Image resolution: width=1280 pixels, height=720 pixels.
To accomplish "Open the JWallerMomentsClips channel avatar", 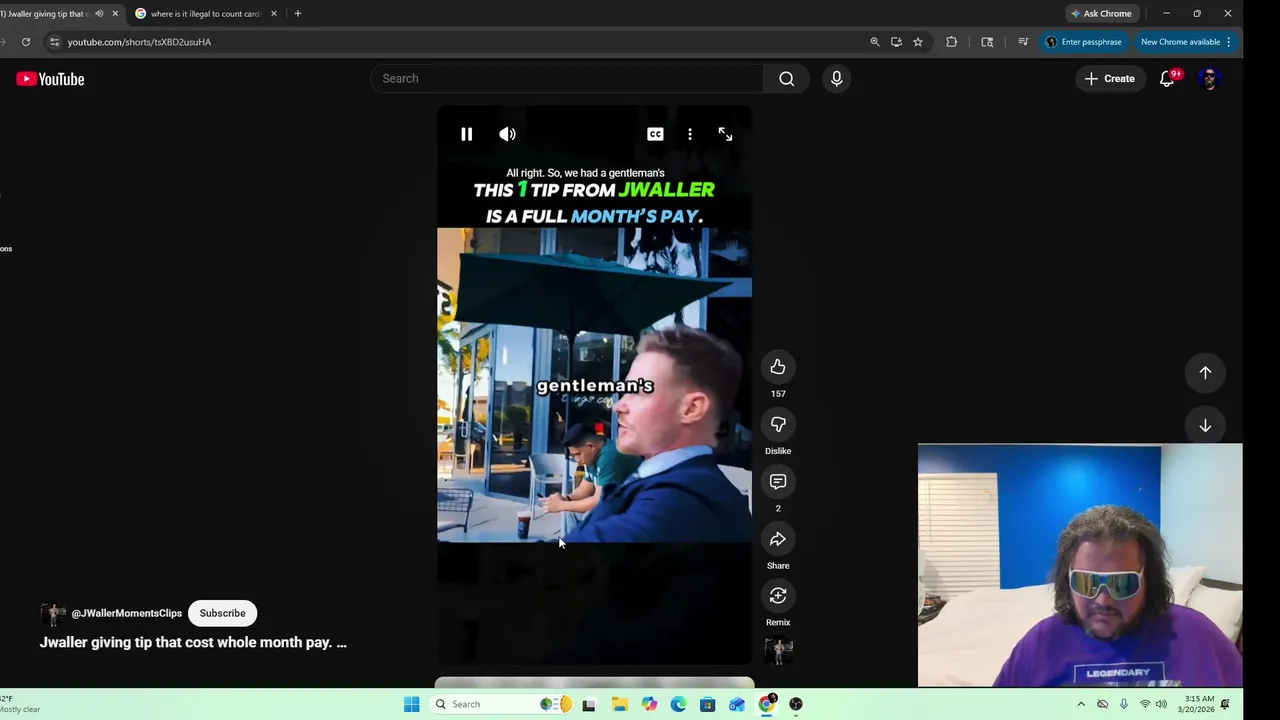I will 53,613.
